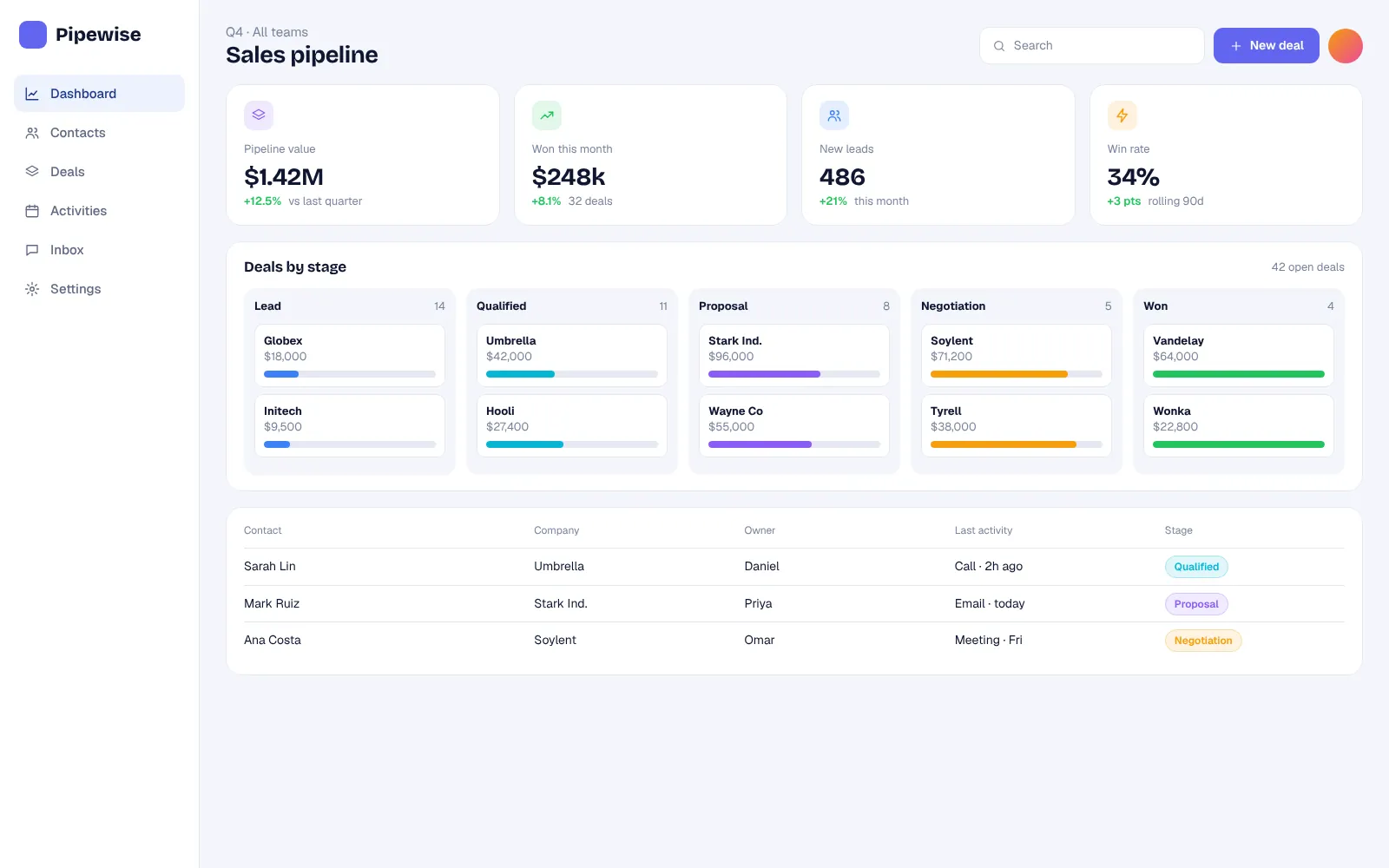Screen dimensions: 1389x868
Task: Open the Initech $9,500 deal card
Action: click(x=350, y=426)
